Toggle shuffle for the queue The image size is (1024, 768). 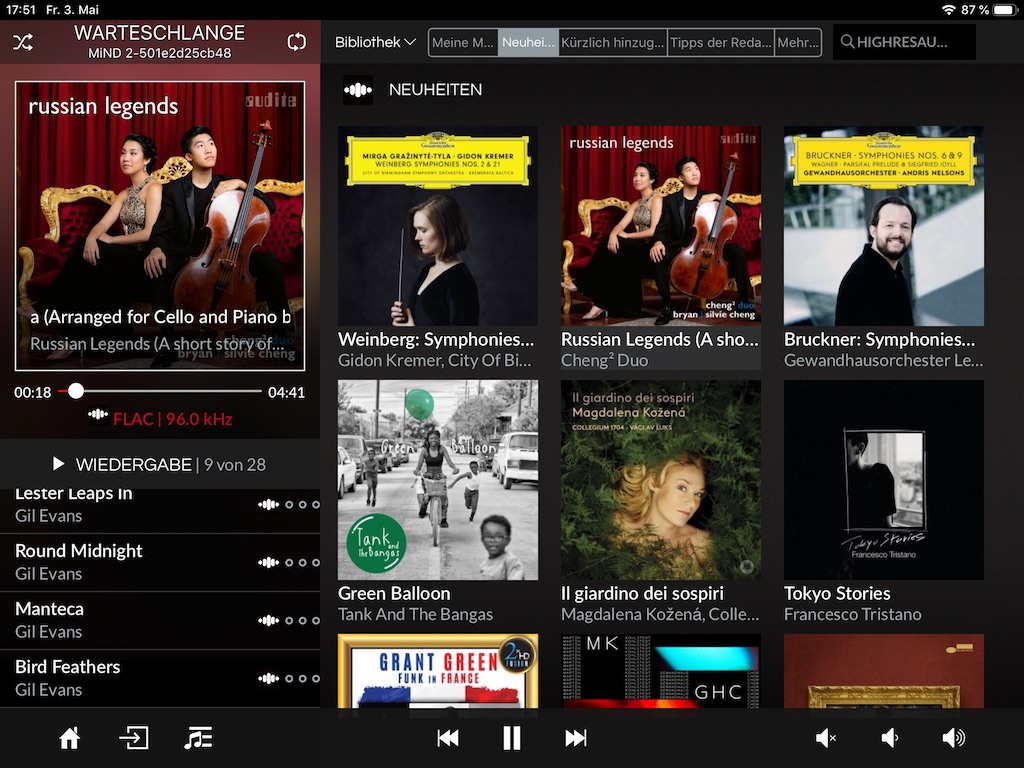[23, 42]
